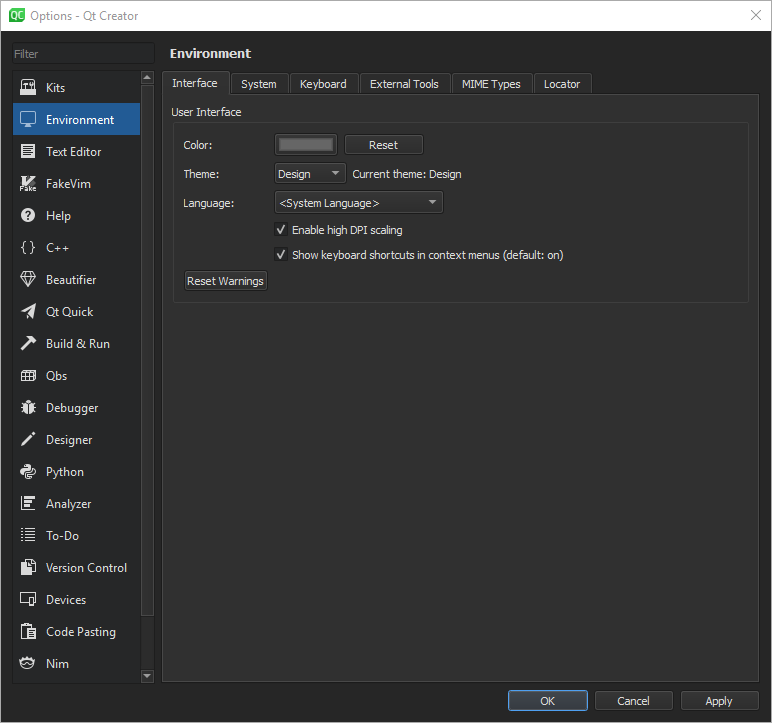
Task: Select the FakeVim icon in sidebar
Action: coord(28,184)
